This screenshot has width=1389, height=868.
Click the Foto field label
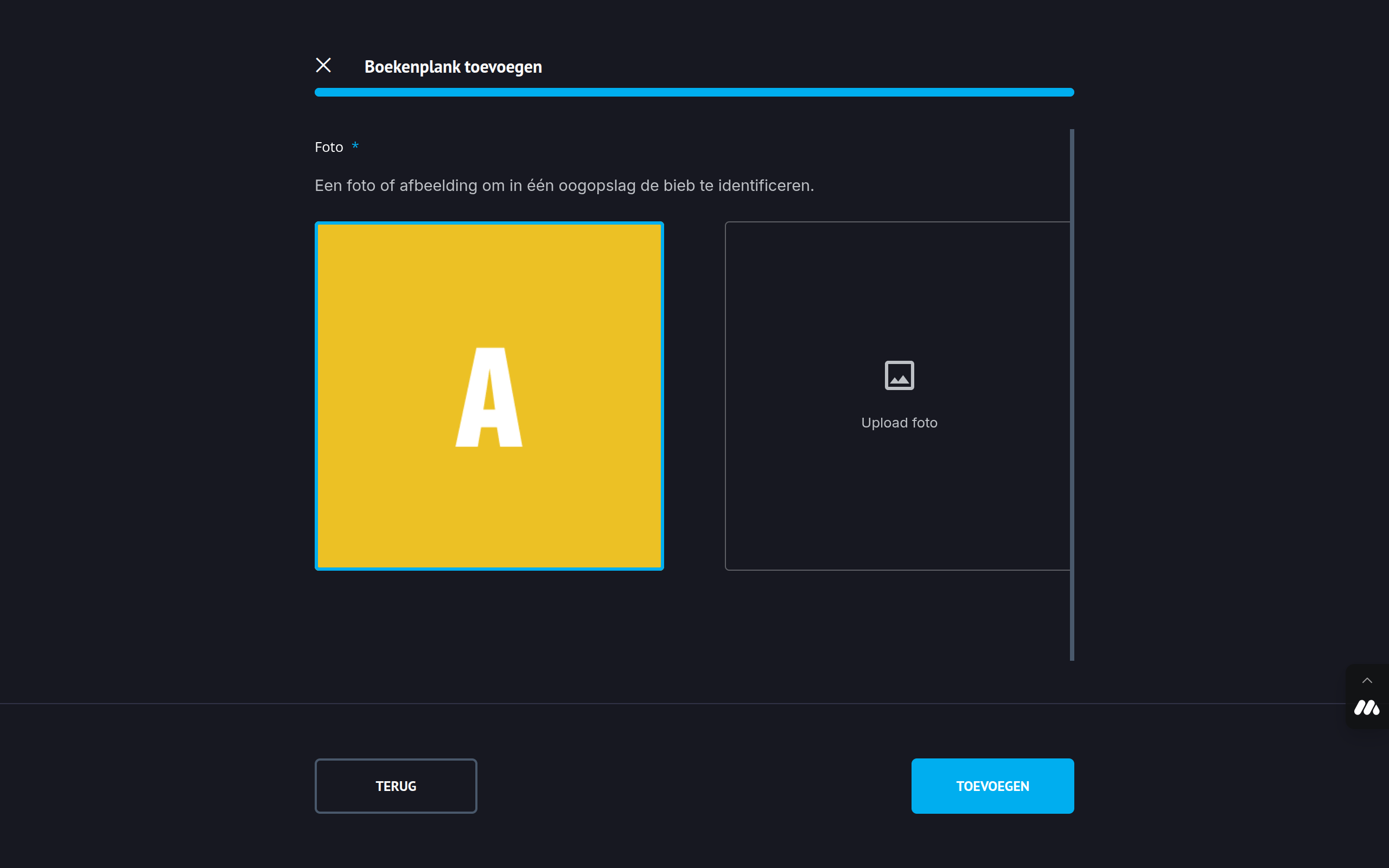pos(329,148)
